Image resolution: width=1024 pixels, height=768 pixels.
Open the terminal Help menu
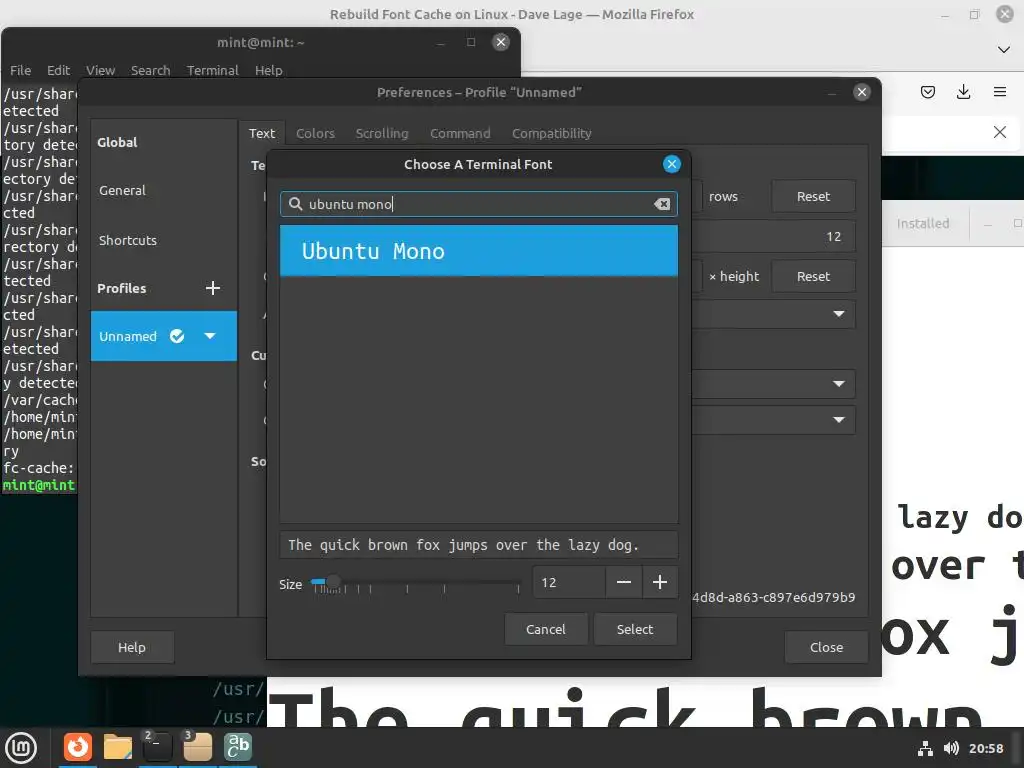pos(268,71)
